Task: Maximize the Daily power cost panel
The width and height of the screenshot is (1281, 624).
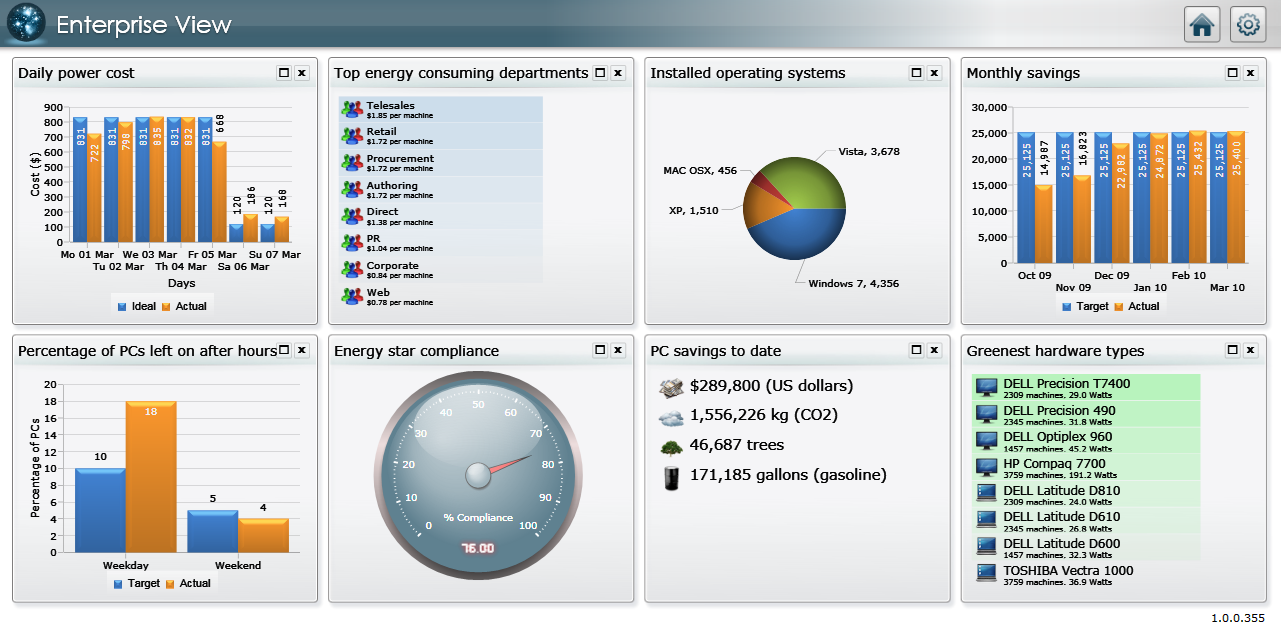Action: click(x=284, y=73)
